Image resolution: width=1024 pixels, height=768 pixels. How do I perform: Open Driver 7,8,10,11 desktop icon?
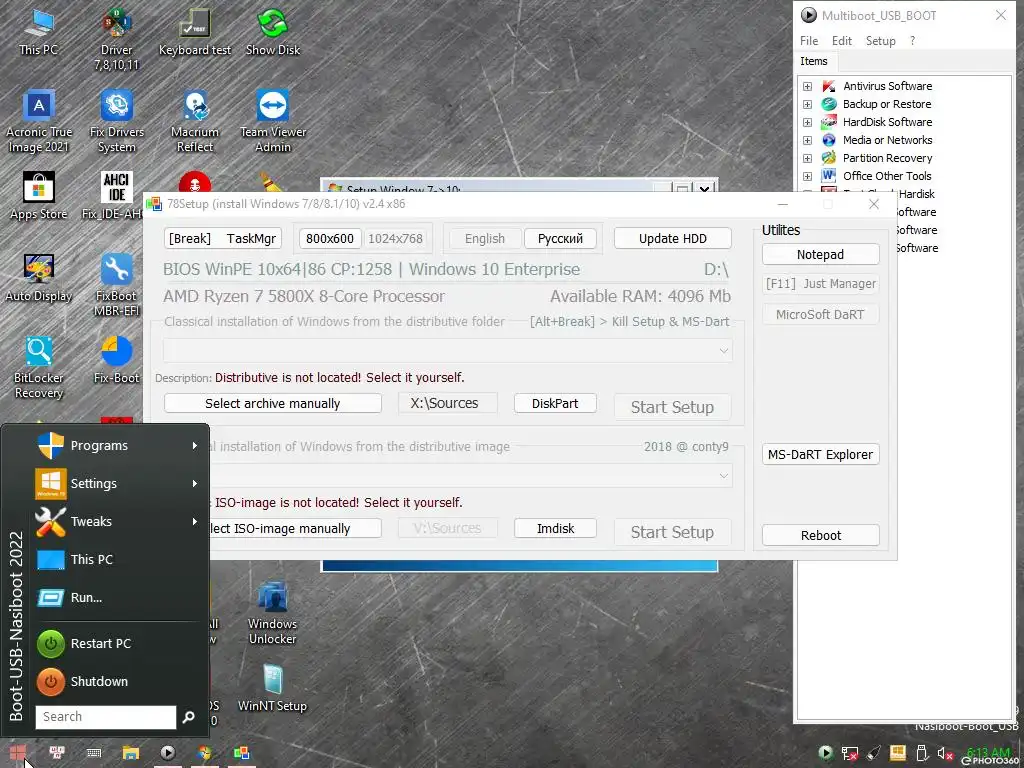pyautogui.click(x=116, y=39)
